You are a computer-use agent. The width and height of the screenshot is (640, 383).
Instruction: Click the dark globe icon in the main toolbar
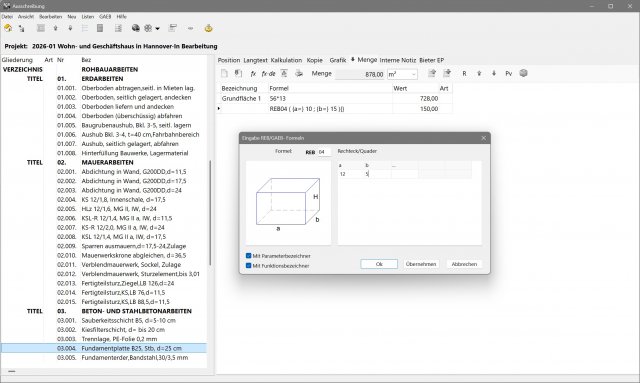click(x=136, y=28)
